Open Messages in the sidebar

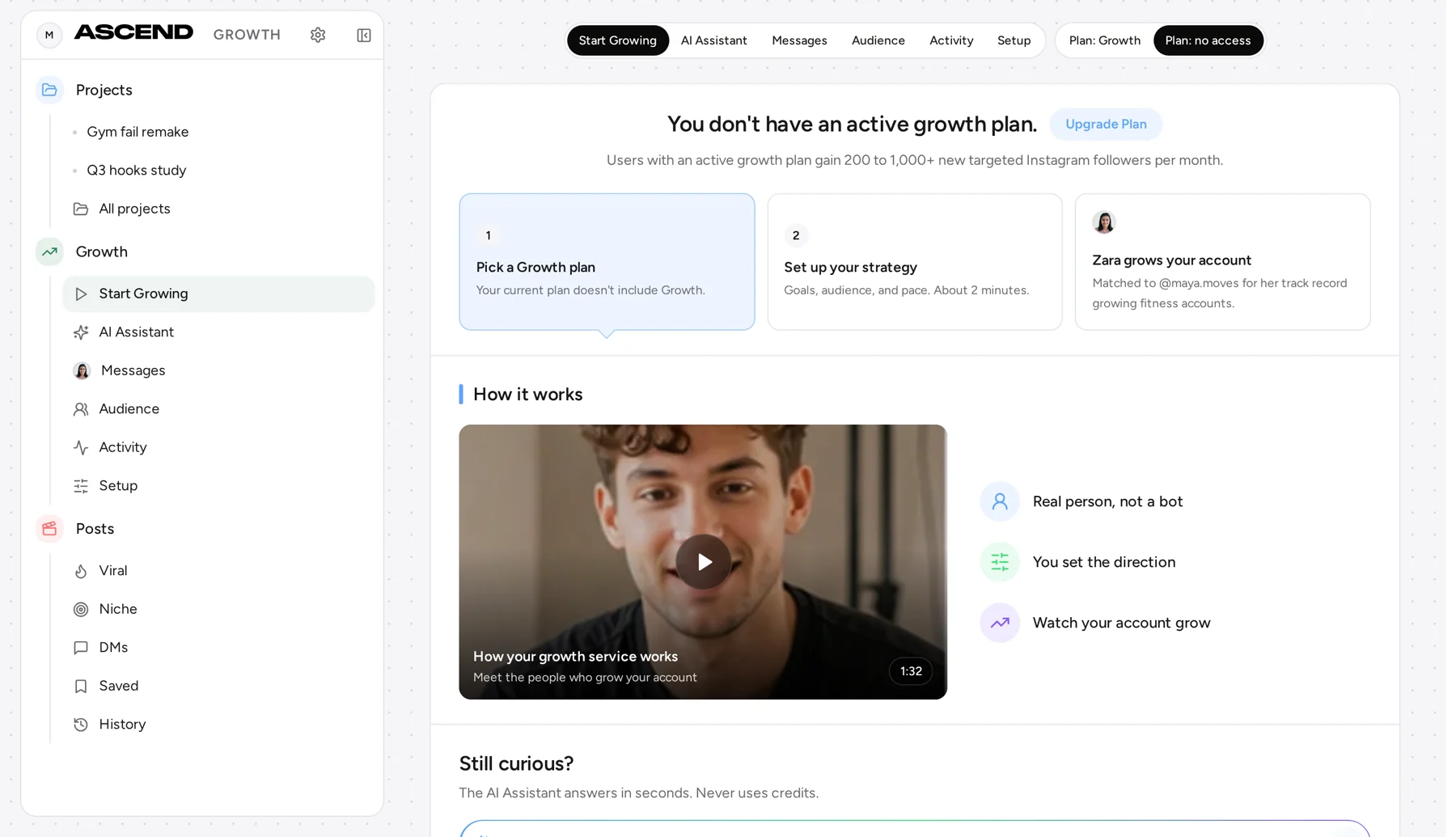(x=218, y=370)
